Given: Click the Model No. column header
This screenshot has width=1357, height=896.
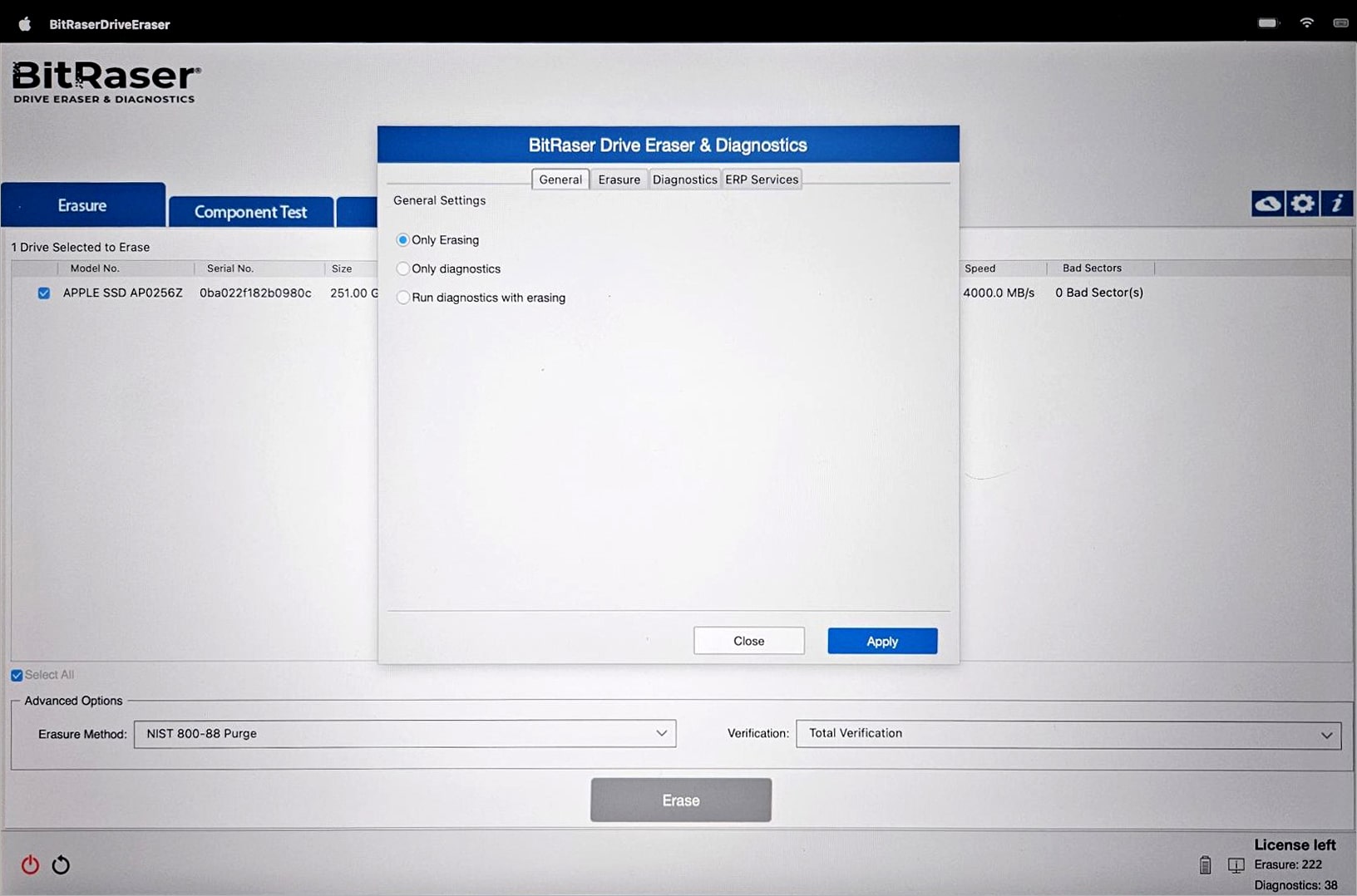Looking at the screenshot, I should click(95, 268).
